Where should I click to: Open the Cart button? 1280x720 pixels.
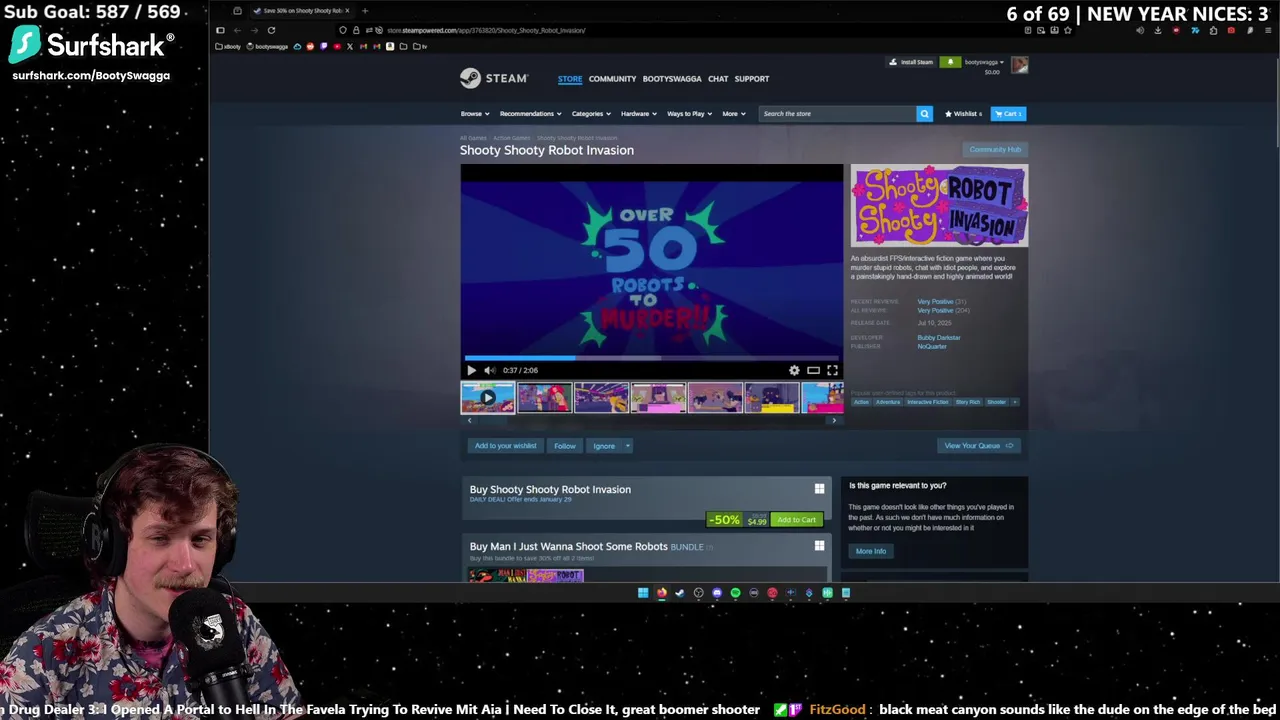tap(1007, 113)
